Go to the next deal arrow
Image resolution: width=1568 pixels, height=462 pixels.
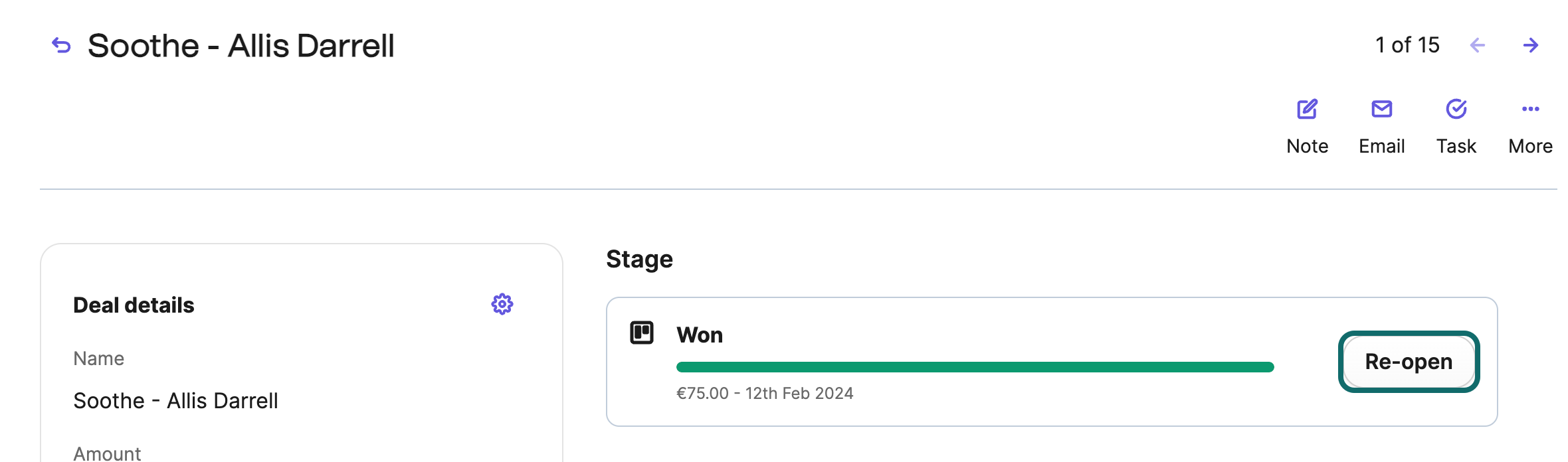[1531, 45]
